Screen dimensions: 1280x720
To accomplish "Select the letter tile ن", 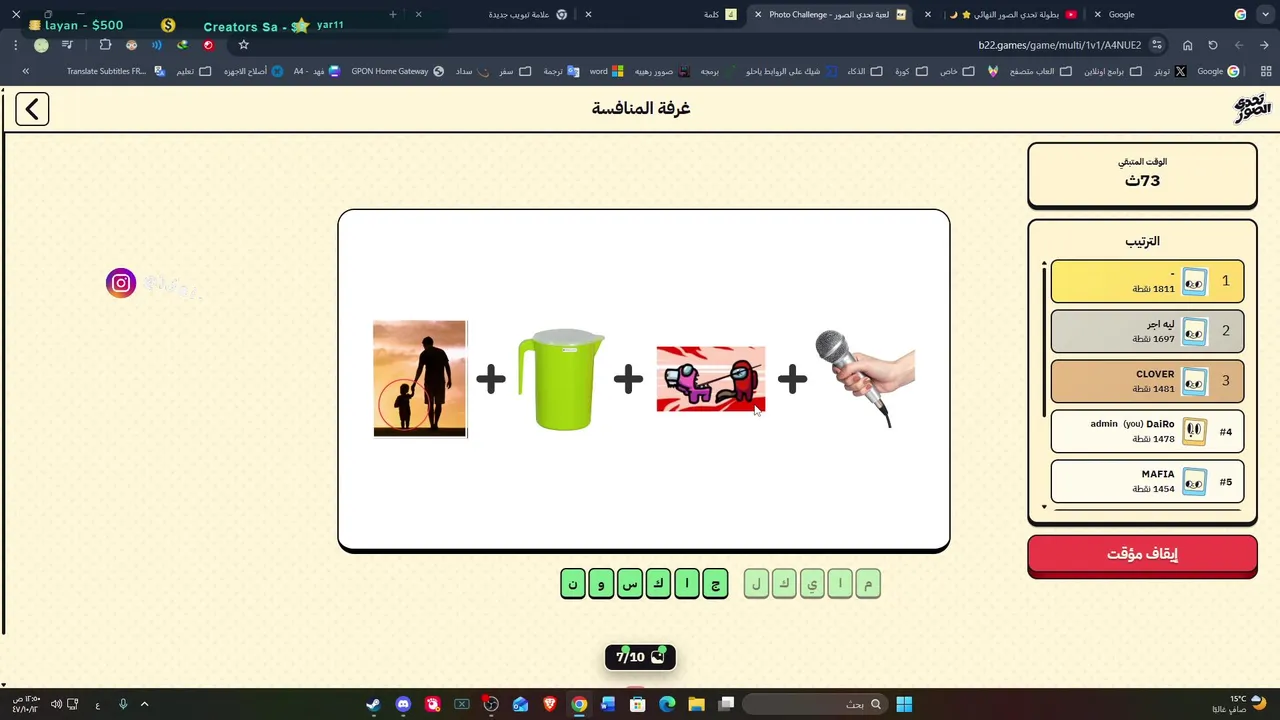I will pos(573,584).
